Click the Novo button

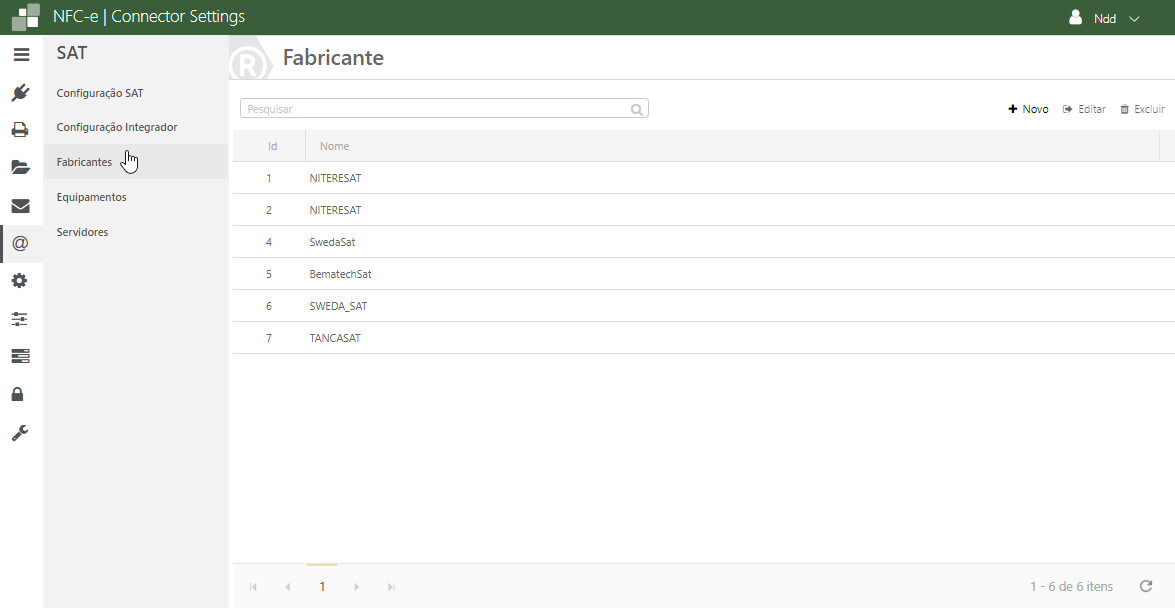[x=1028, y=109]
